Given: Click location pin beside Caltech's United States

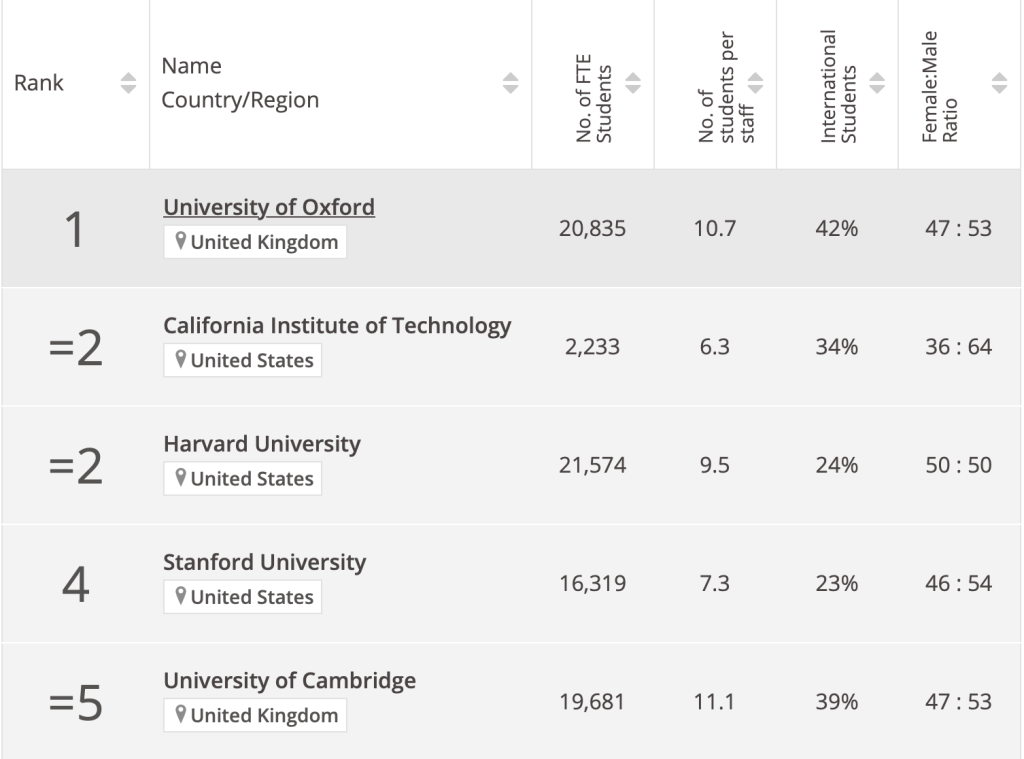Looking at the screenshot, I should 181,359.
